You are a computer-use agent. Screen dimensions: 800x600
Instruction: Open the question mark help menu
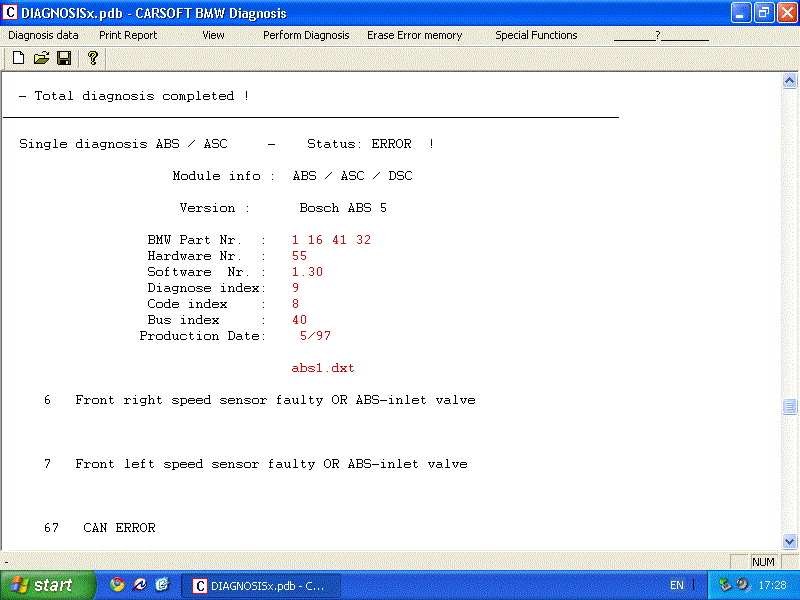pyautogui.click(x=660, y=35)
